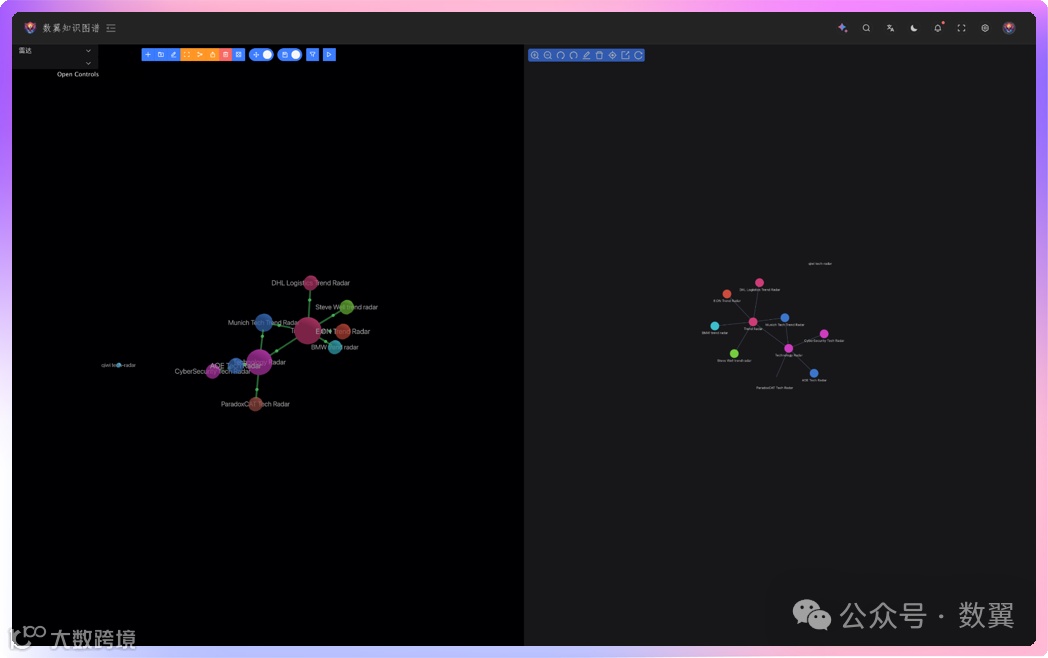Center the right graph with the locate icon
1048x658 pixels.
[612, 56]
